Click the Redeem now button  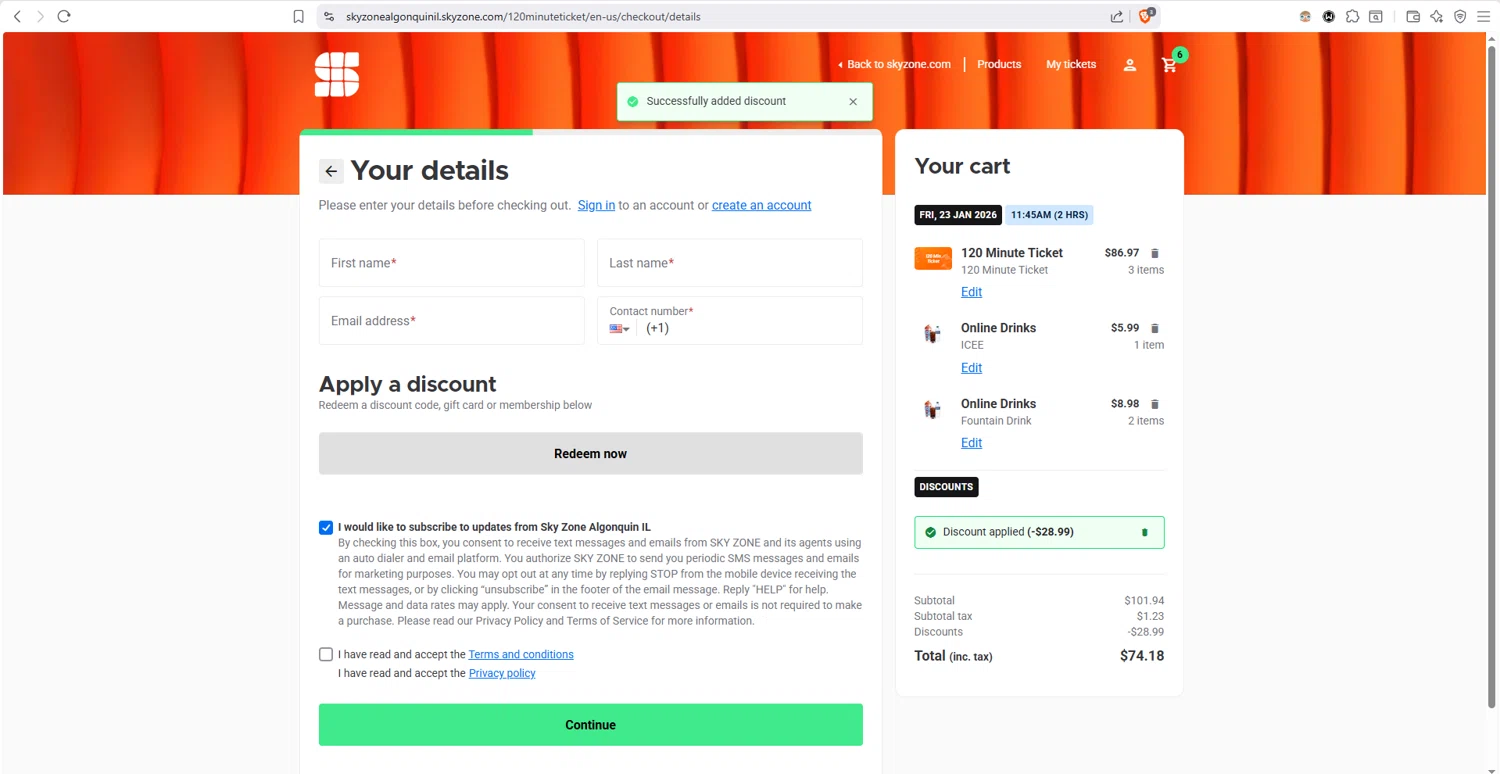(x=590, y=454)
